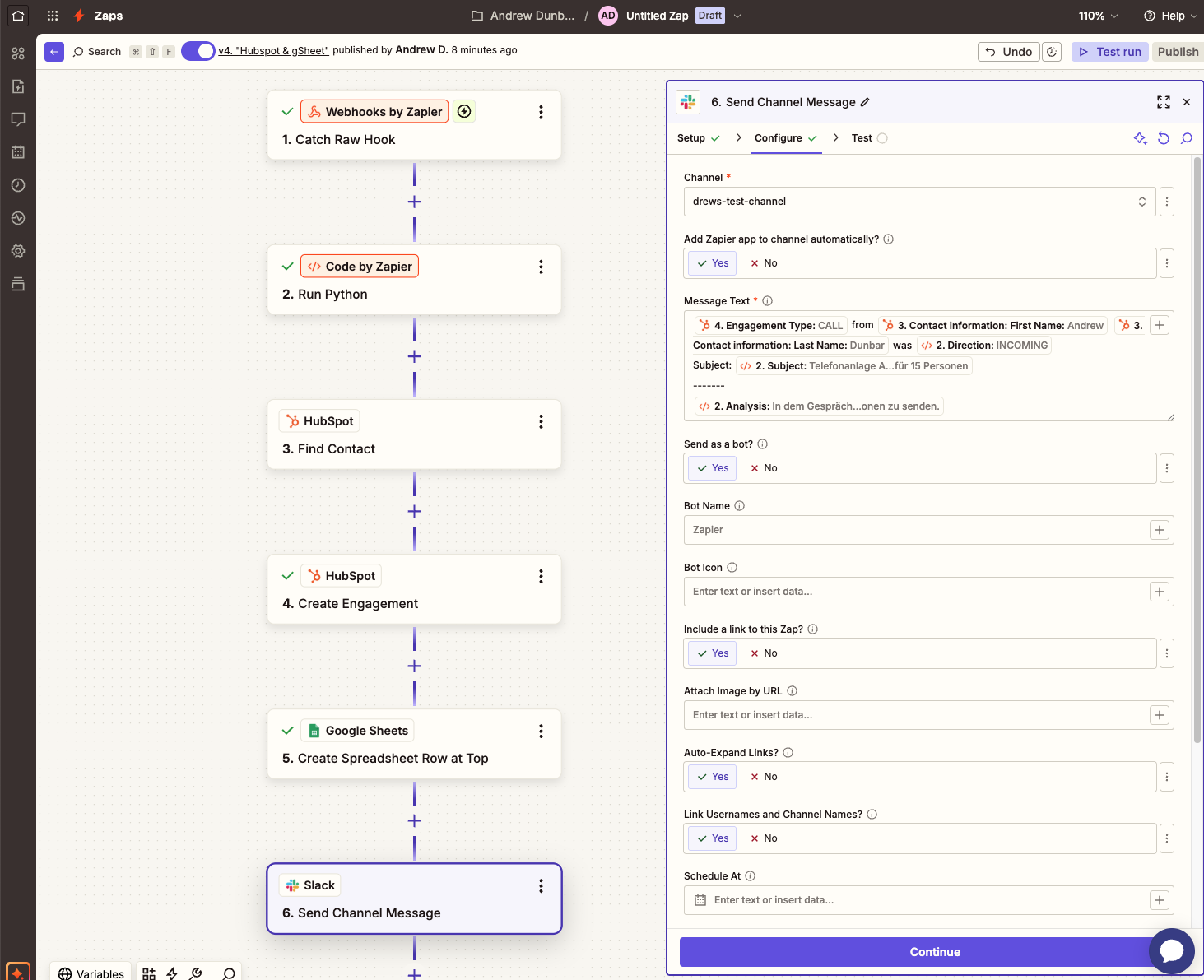Viewport: 1204px width, 980px height.
Task: Open the left sidebar notes comment icon
Action: [x=18, y=119]
